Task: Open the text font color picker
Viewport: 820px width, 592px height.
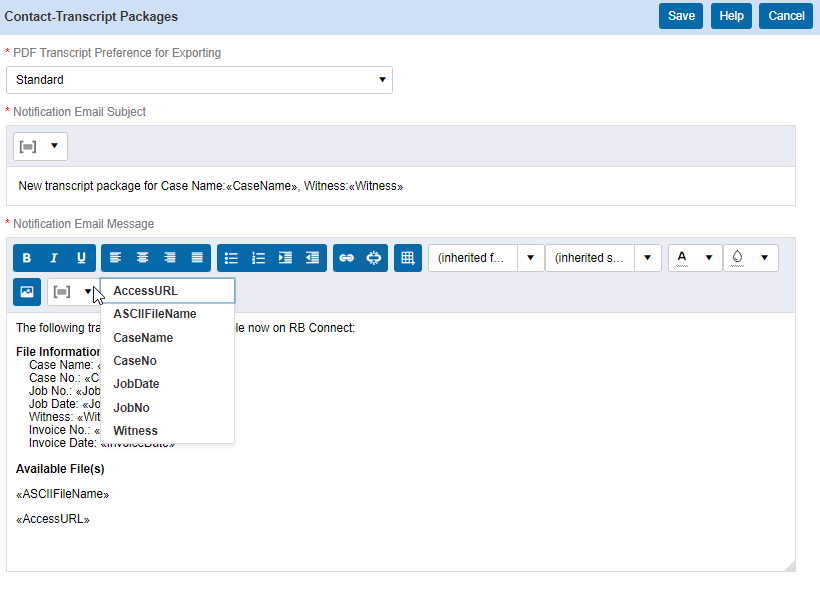Action: pos(695,258)
